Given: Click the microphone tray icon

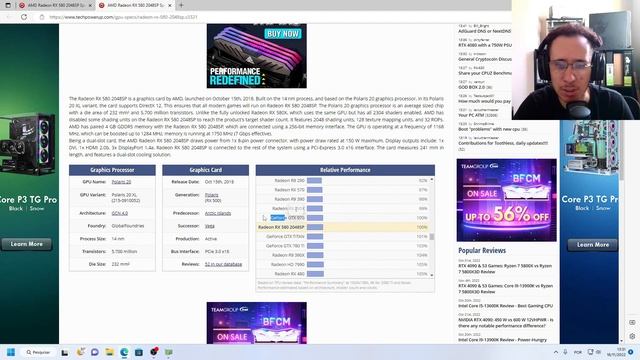Looking at the screenshot, I should point(565,352).
